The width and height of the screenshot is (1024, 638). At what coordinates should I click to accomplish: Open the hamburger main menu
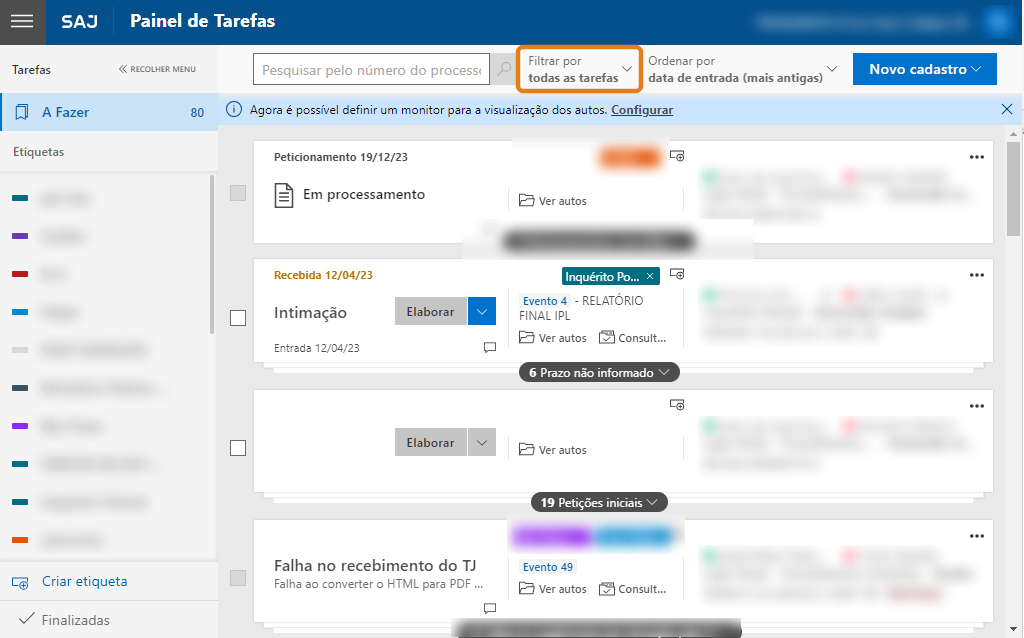point(22,22)
